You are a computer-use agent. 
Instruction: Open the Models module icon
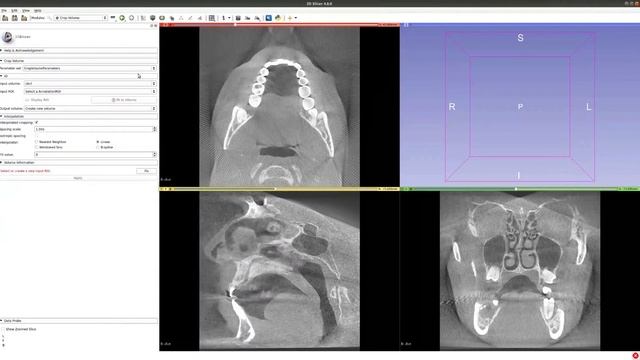(x=181, y=18)
